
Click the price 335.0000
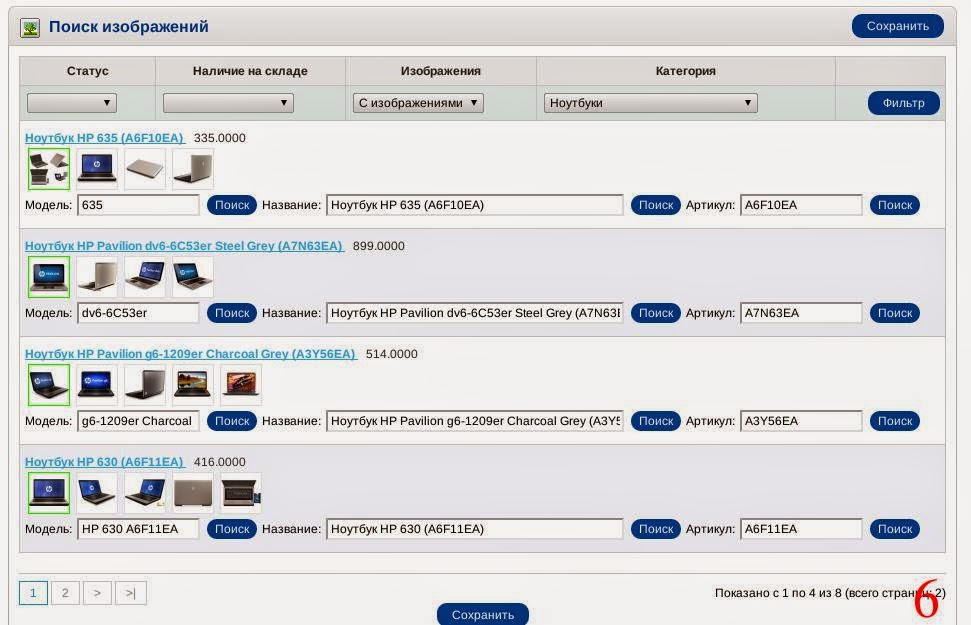point(219,138)
